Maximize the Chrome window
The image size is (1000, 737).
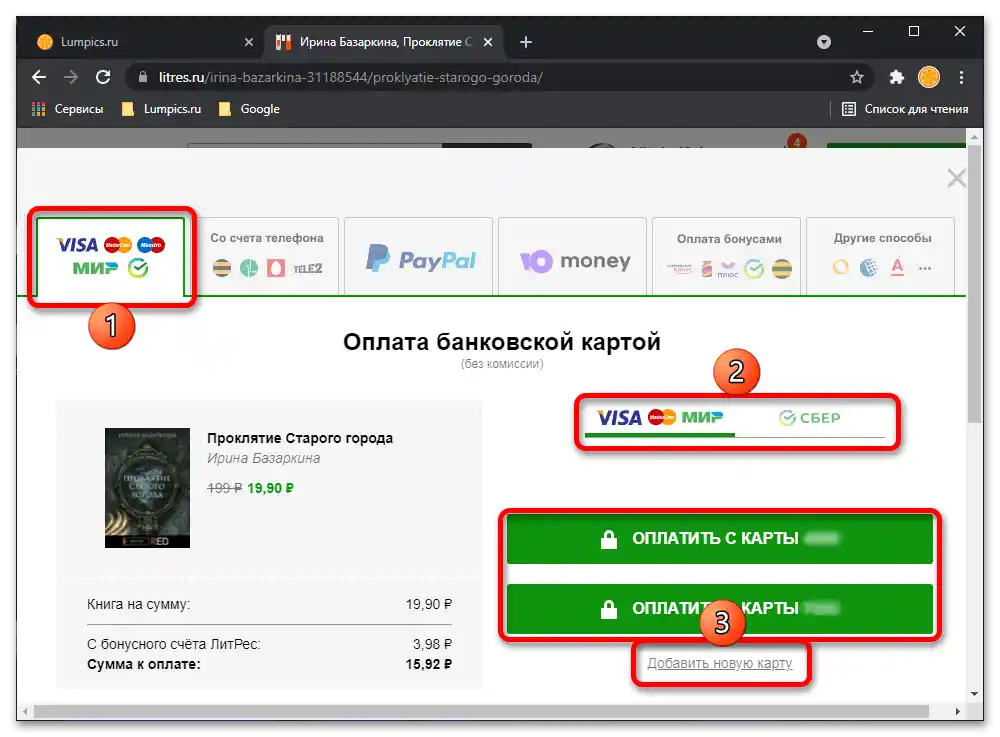[914, 31]
